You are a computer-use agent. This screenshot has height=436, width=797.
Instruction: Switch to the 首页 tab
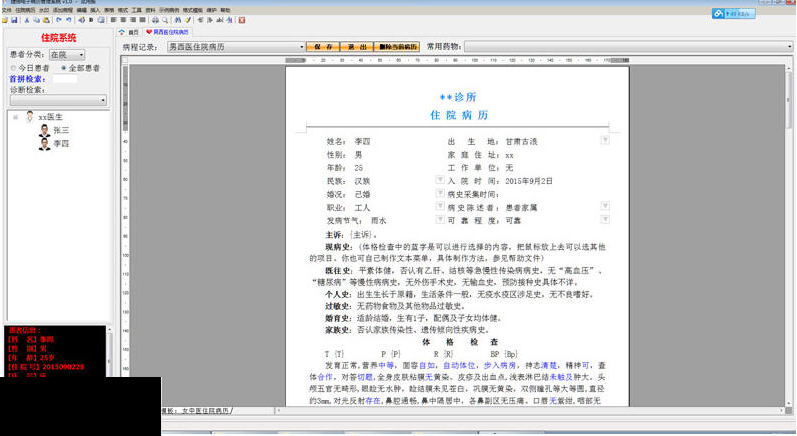[129, 32]
